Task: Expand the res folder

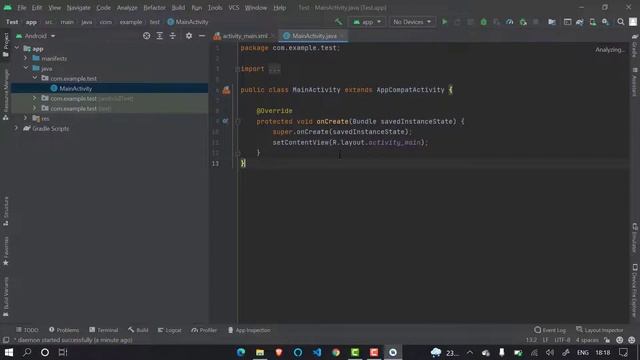Action: click(26, 118)
